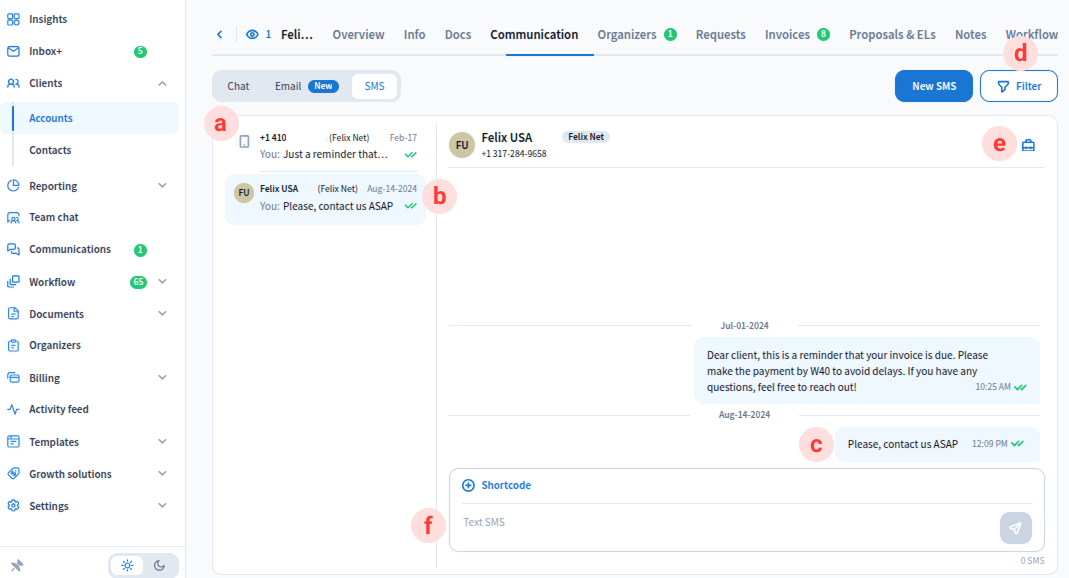Expand the Reporting menu chevron
This screenshot has width=1069, height=578.
163,186
